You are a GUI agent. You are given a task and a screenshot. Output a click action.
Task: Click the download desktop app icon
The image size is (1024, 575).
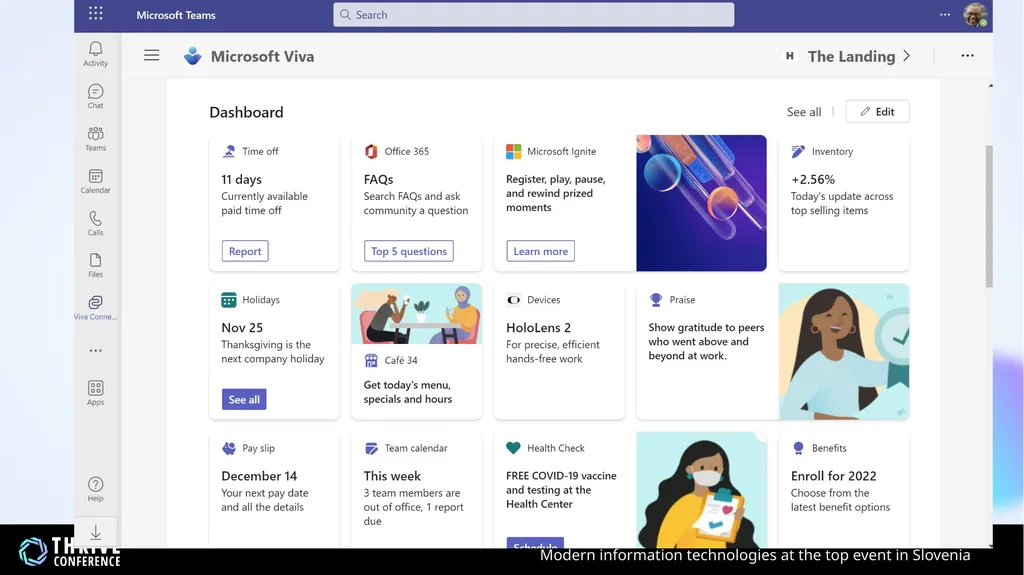click(x=95, y=533)
